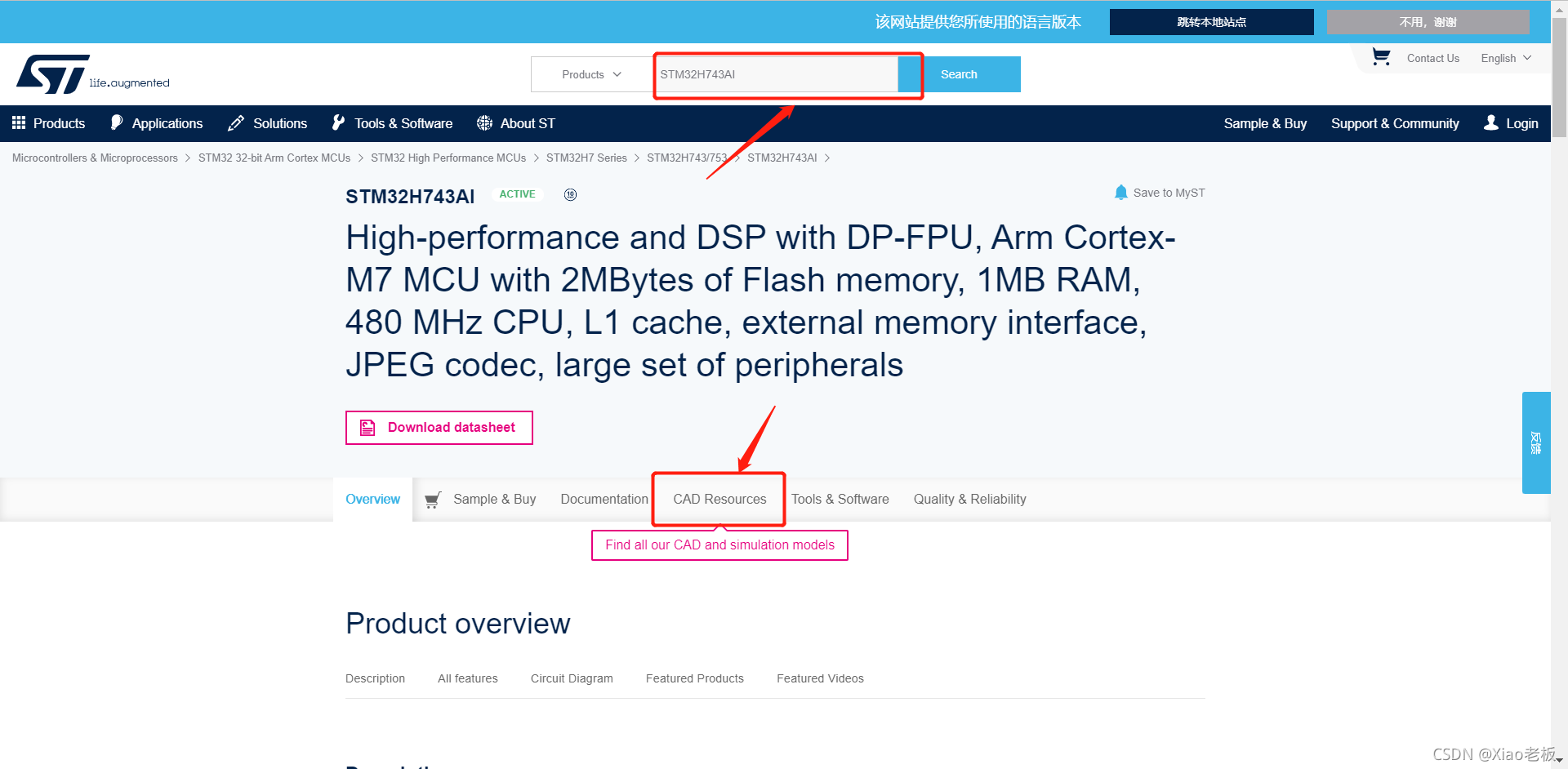Viewport: 1568px width, 769px height.
Task: Click the Tools & Software wrench icon
Action: [x=338, y=123]
